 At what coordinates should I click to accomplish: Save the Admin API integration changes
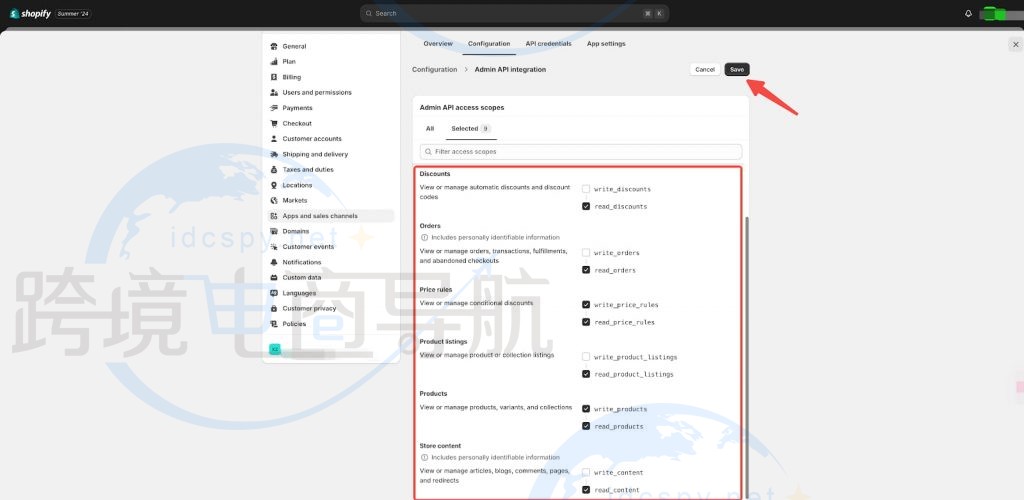click(x=737, y=69)
